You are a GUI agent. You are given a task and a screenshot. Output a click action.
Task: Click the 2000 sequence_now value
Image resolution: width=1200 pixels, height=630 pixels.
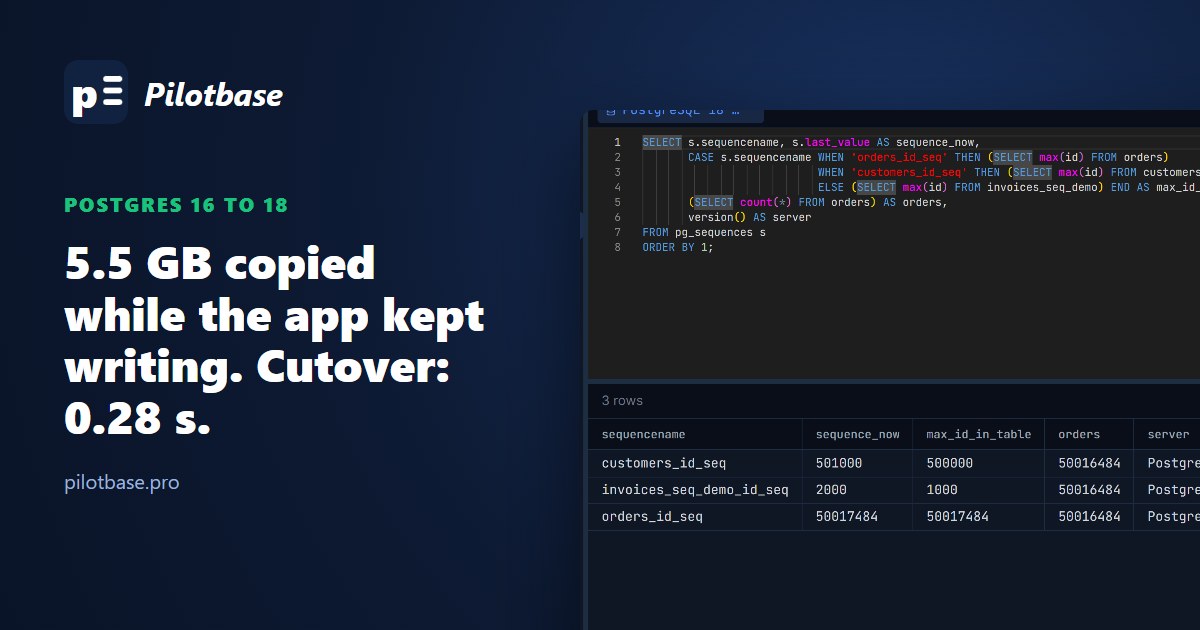tap(857, 490)
